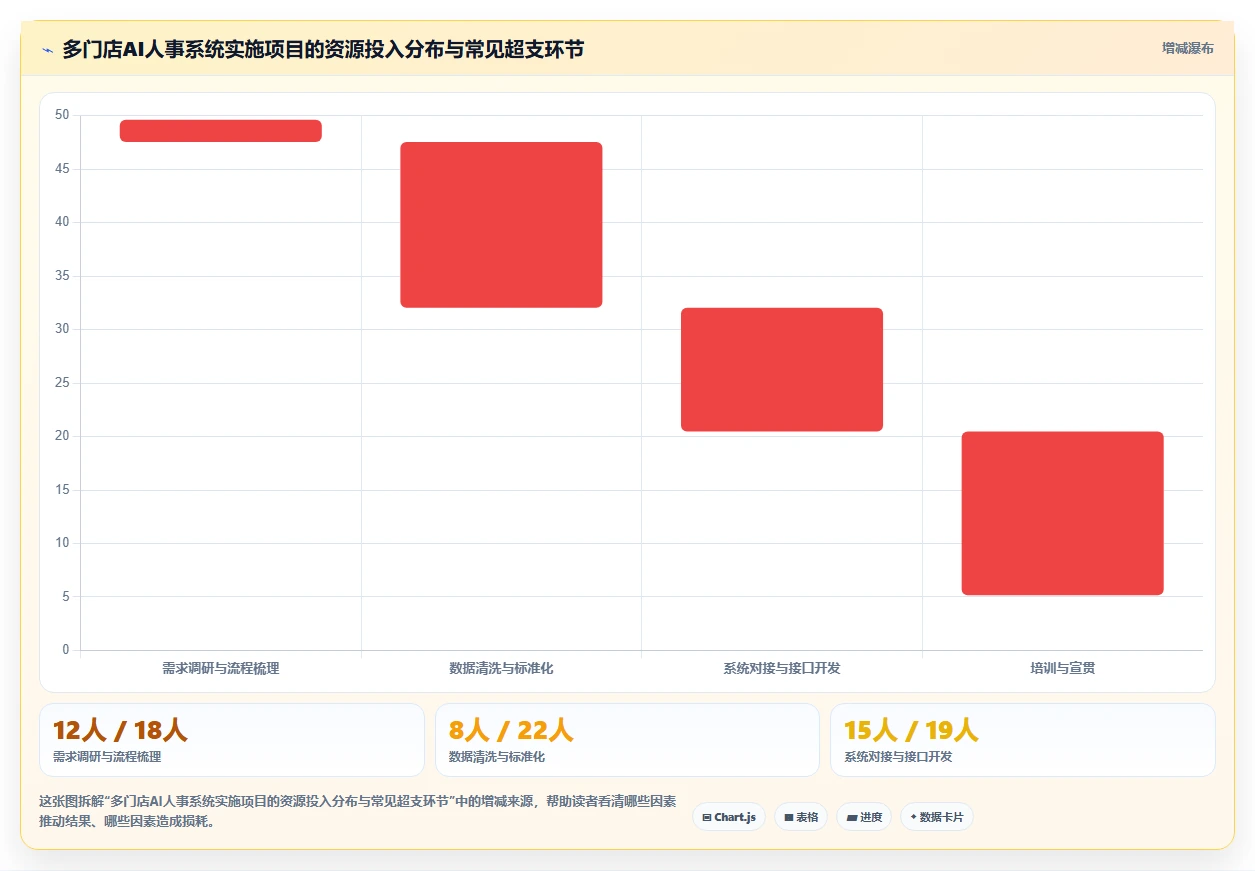Click the 培训与宣贯 x-axis label
Screen dimensions: 1255x871
[x=1063, y=668]
